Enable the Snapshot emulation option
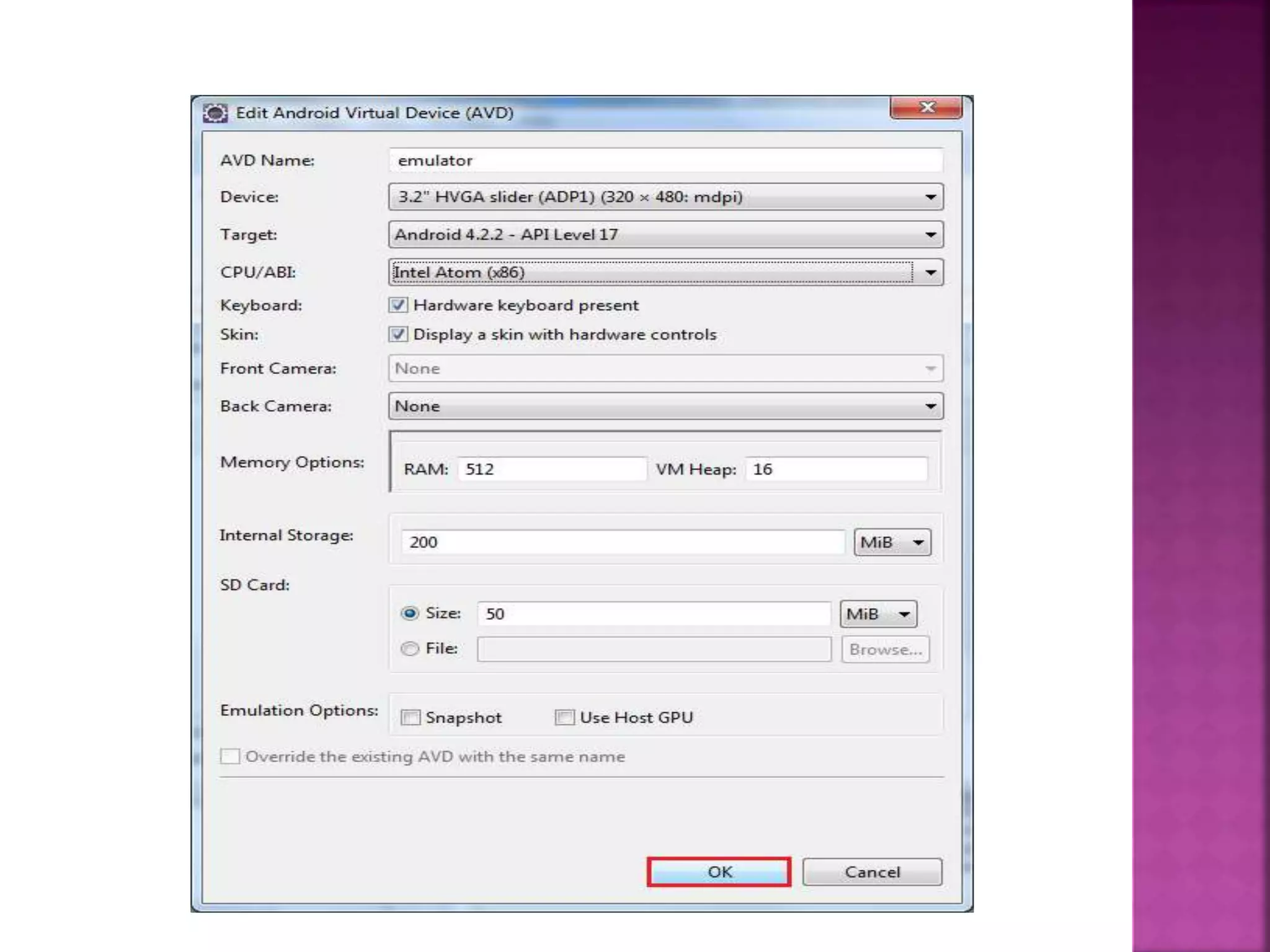The height and width of the screenshot is (952, 1270). 411,718
